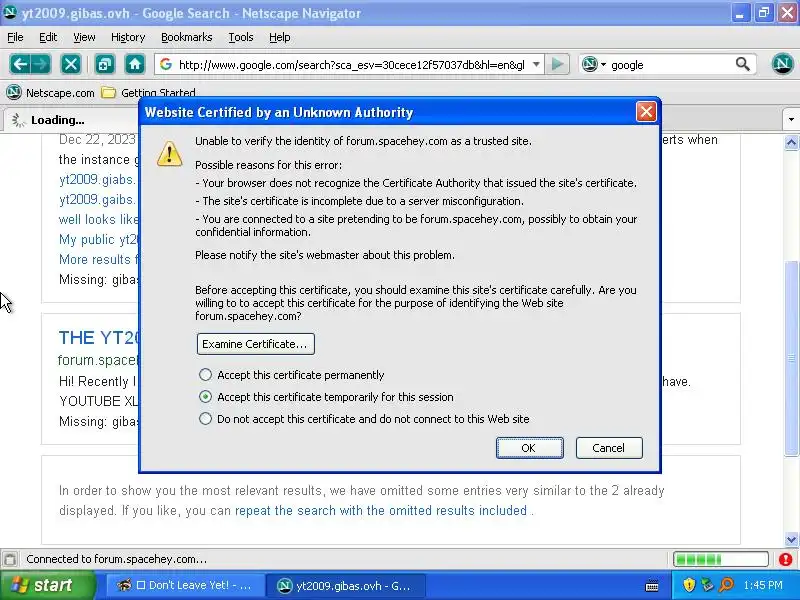Select Do not accept this certificate
This screenshot has height=600, width=800.
click(x=205, y=419)
